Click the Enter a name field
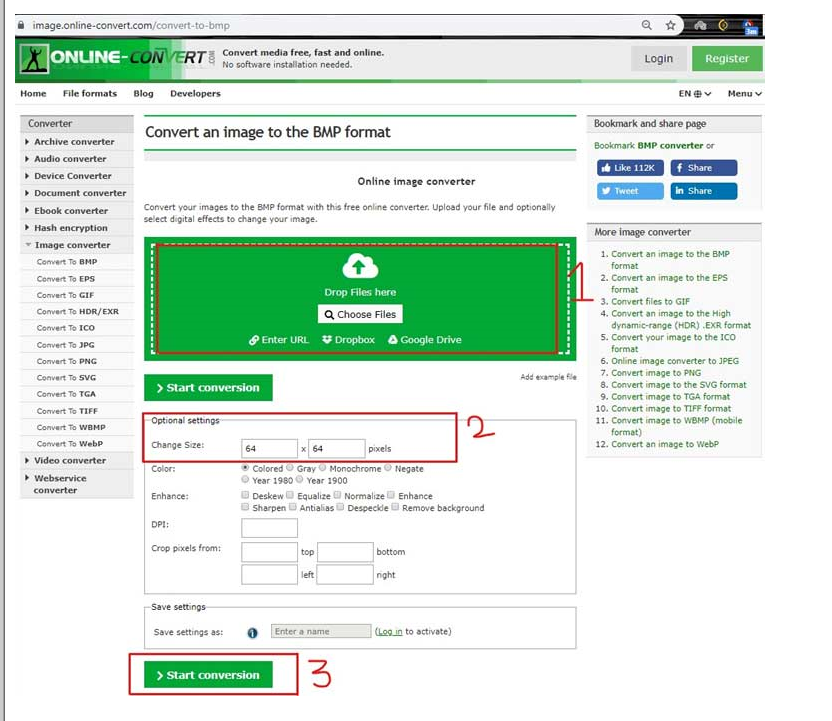 [320, 631]
